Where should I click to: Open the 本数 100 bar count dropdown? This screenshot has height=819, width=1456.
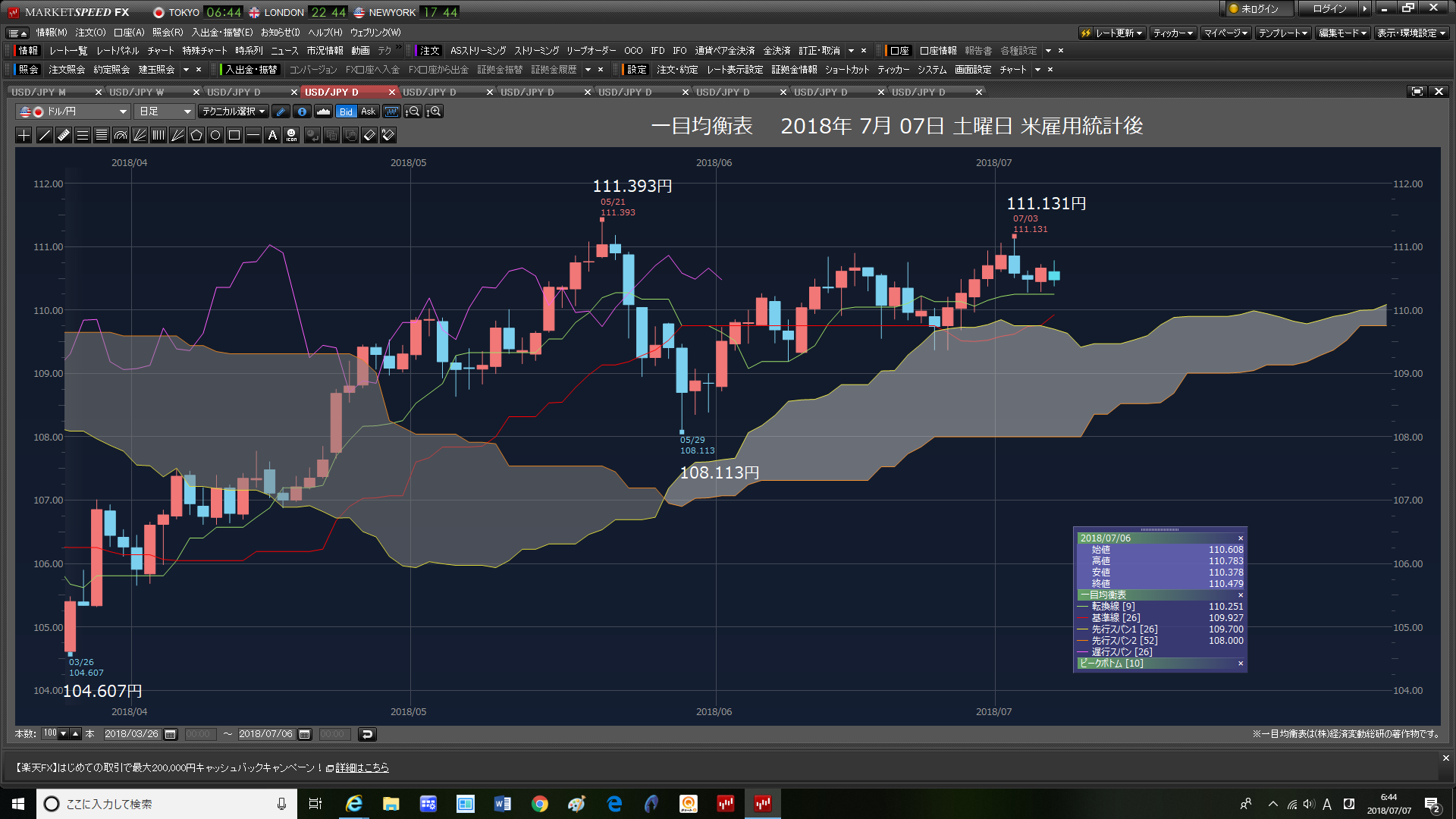[64, 734]
